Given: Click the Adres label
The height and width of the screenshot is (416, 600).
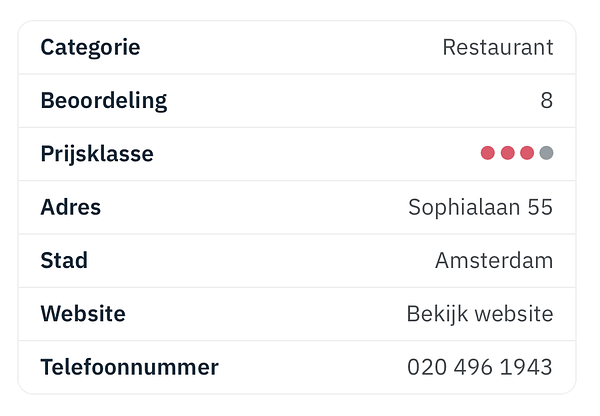Looking at the screenshot, I should tap(70, 207).
